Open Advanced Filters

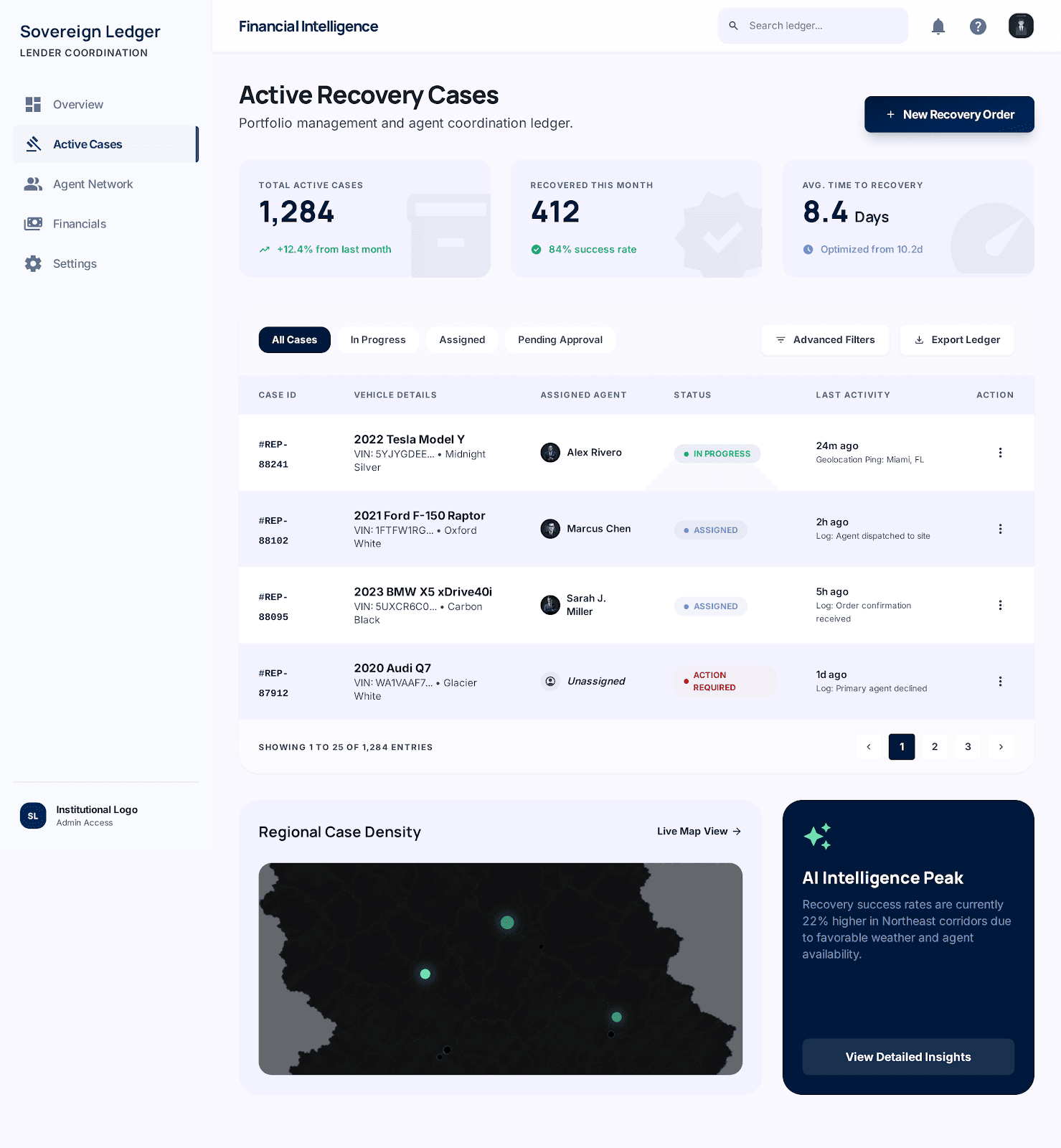click(825, 340)
